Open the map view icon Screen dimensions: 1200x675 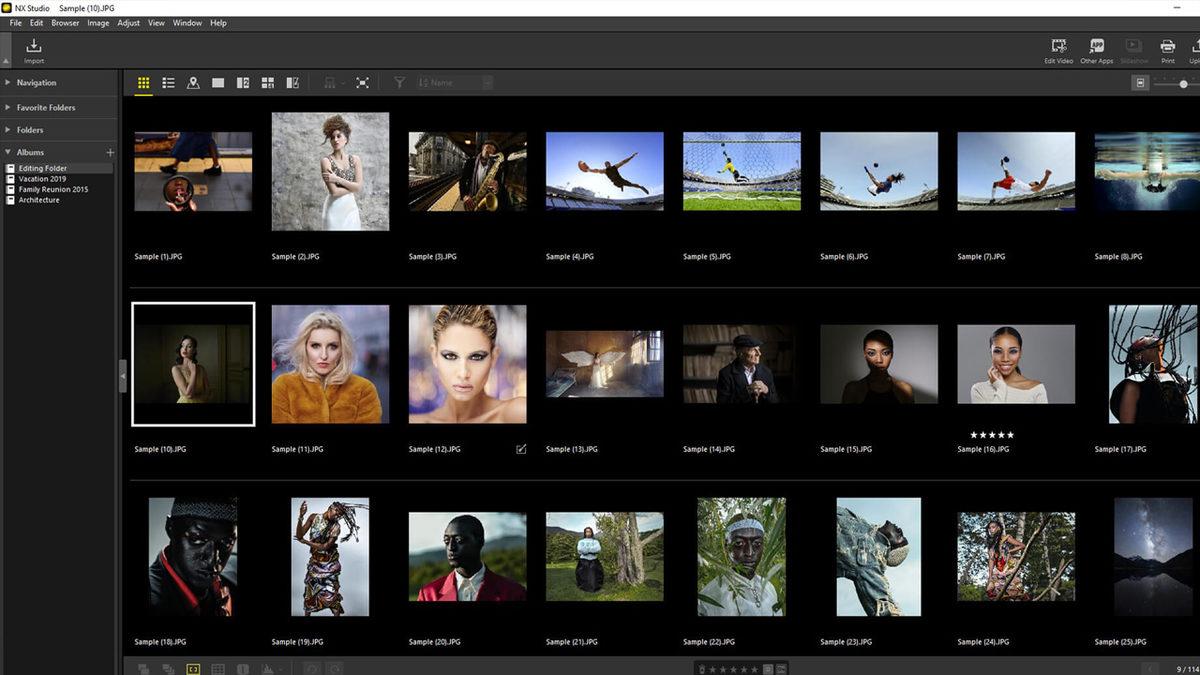(193, 83)
